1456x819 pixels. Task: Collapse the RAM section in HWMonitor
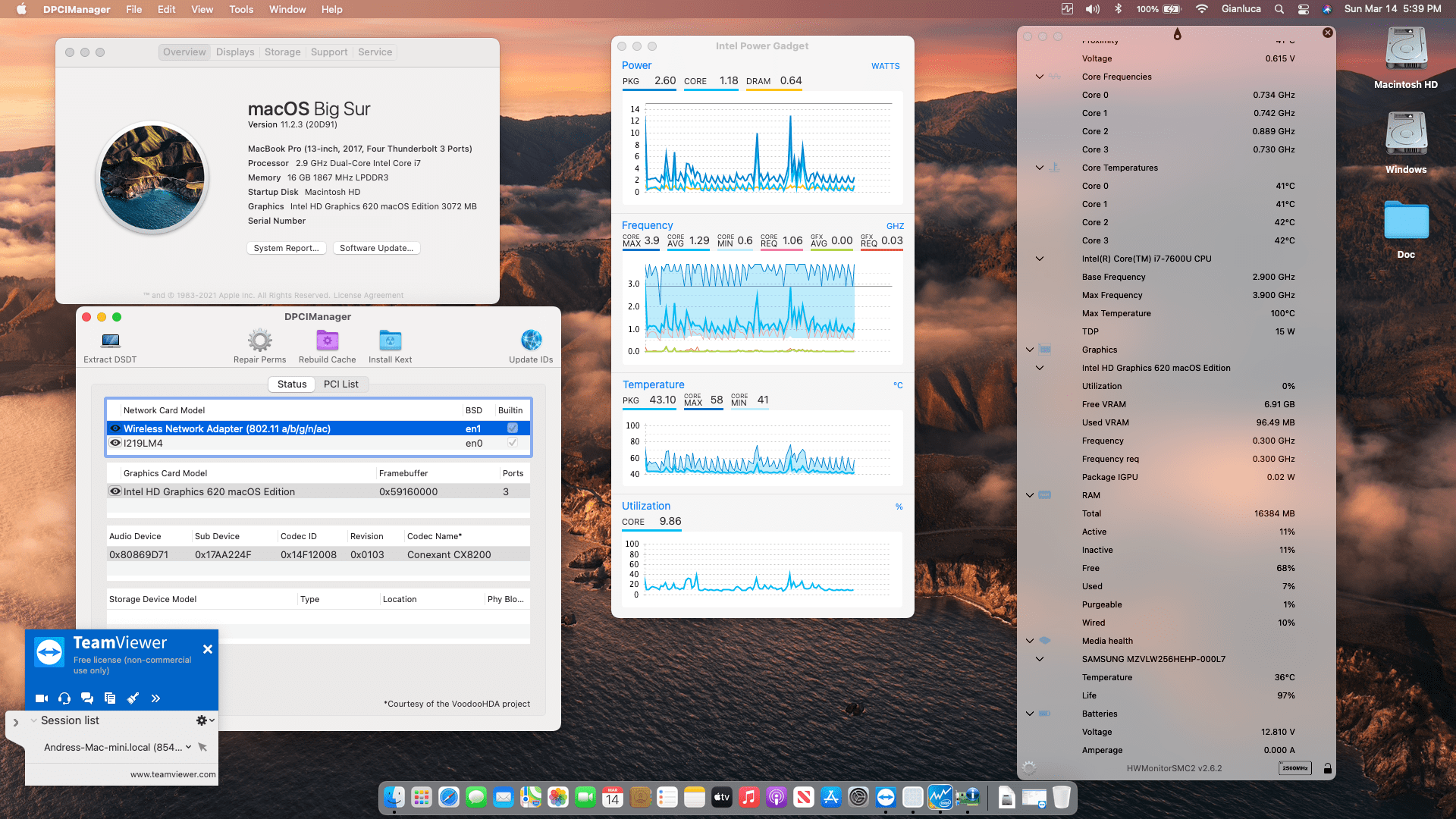click(x=1030, y=495)
